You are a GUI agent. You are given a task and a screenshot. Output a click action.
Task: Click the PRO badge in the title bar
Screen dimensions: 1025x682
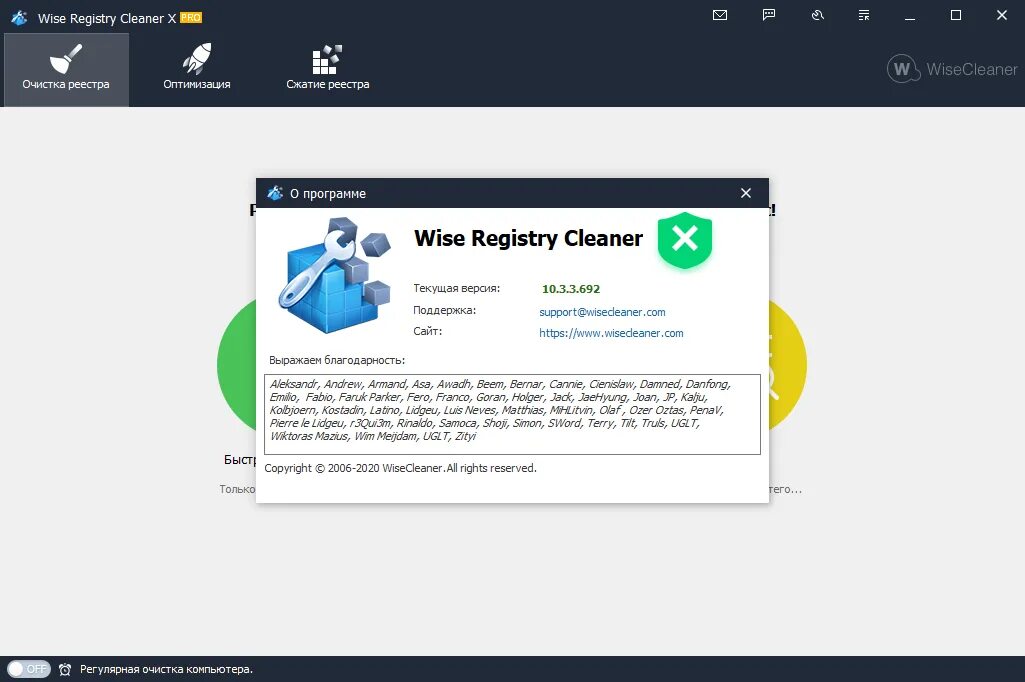(191, 18)
